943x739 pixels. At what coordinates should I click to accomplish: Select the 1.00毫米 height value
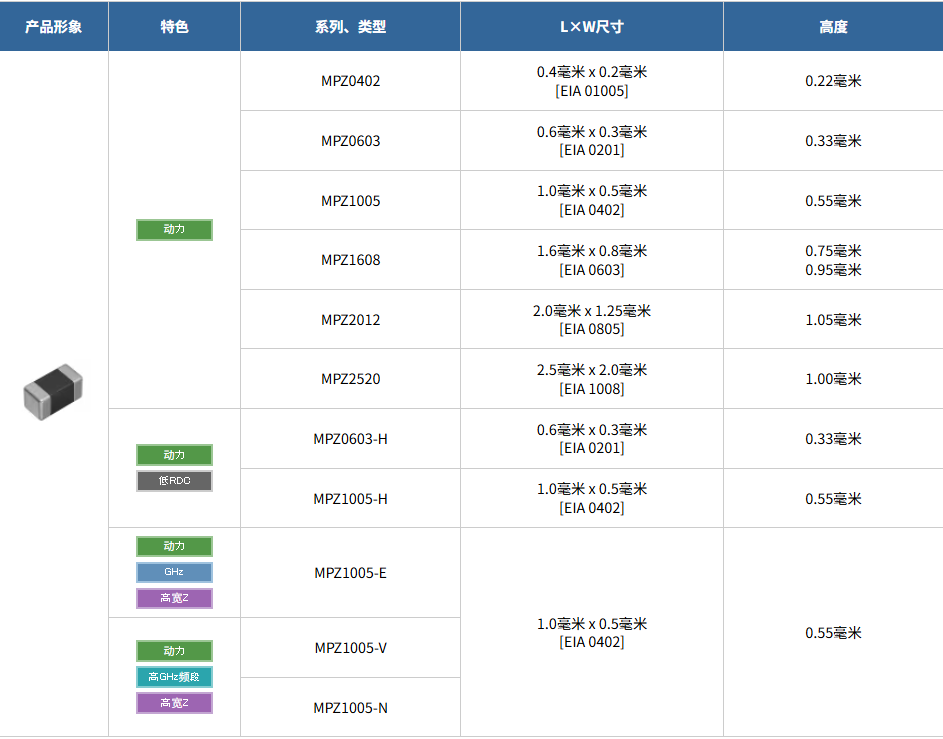point(834,379)
